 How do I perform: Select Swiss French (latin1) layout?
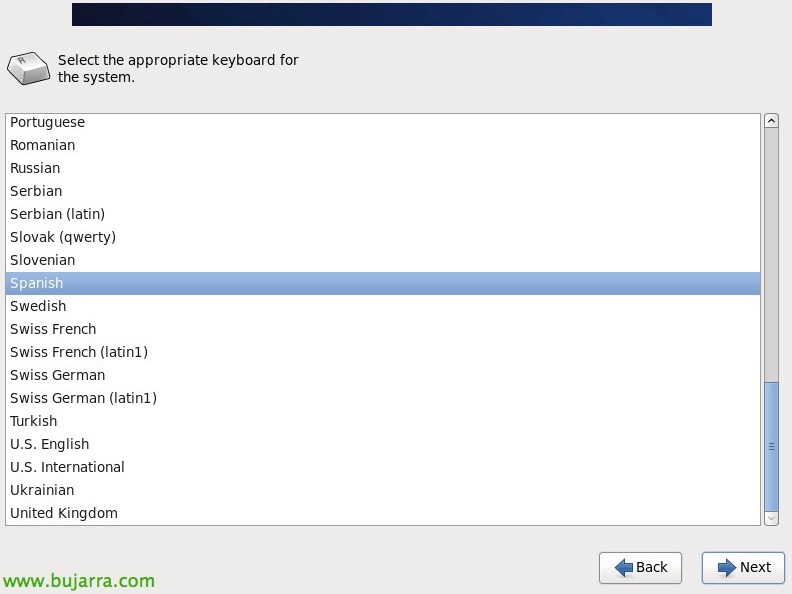[383, 352]
